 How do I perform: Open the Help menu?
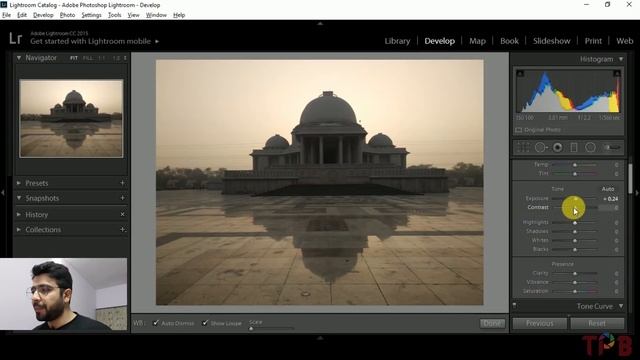179,15
